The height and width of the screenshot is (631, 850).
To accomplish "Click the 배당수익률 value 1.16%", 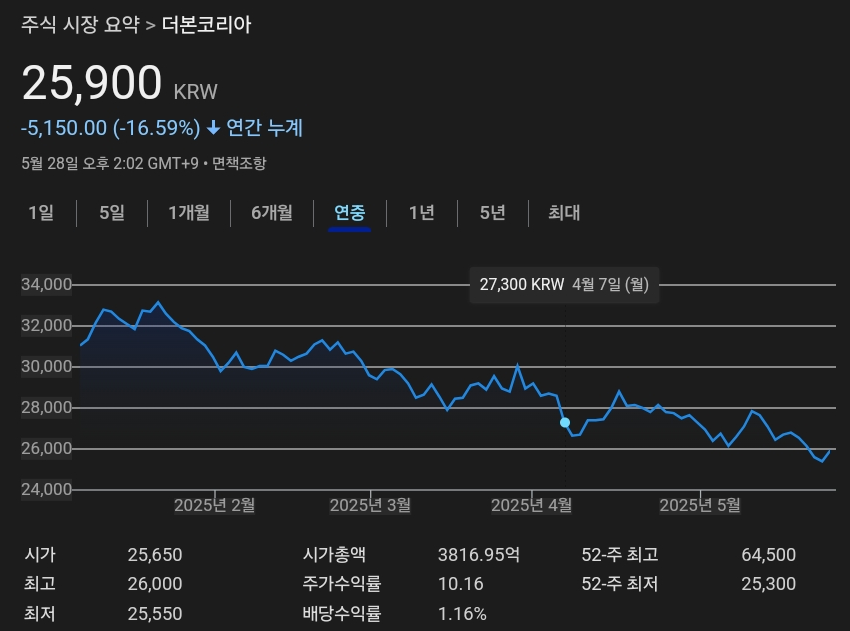I will pos(463,614).
